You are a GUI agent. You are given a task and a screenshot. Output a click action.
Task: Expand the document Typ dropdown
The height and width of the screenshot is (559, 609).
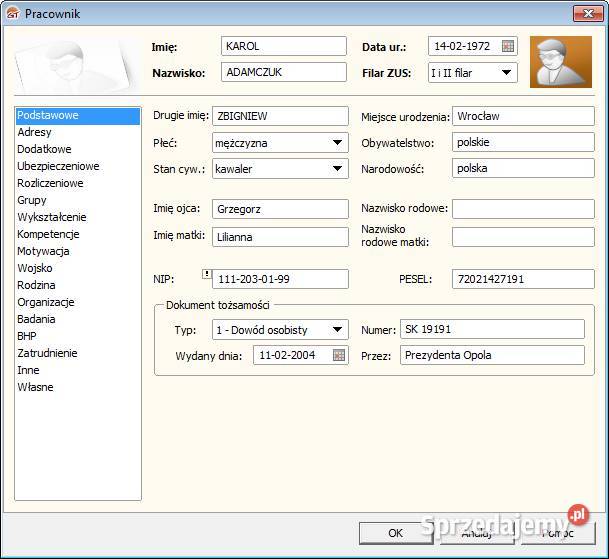pyautogui.click(x=338, y=330)
